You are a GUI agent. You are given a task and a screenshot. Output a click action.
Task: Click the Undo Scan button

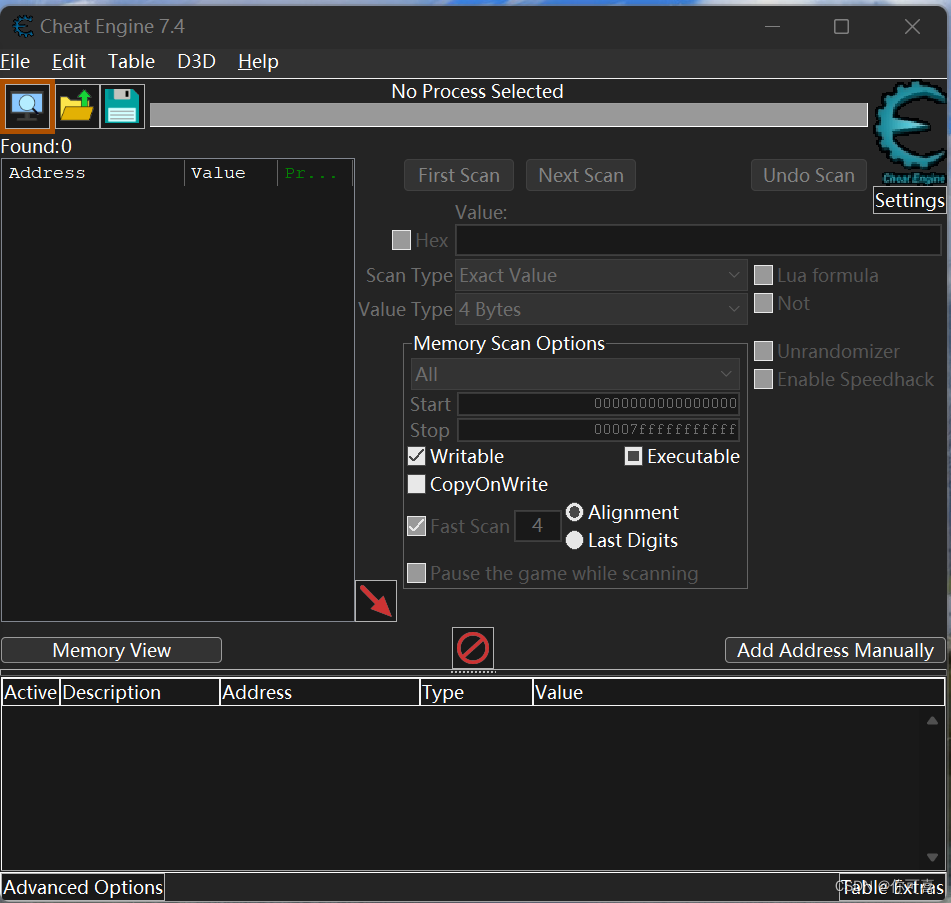click(x=808, y=175)
